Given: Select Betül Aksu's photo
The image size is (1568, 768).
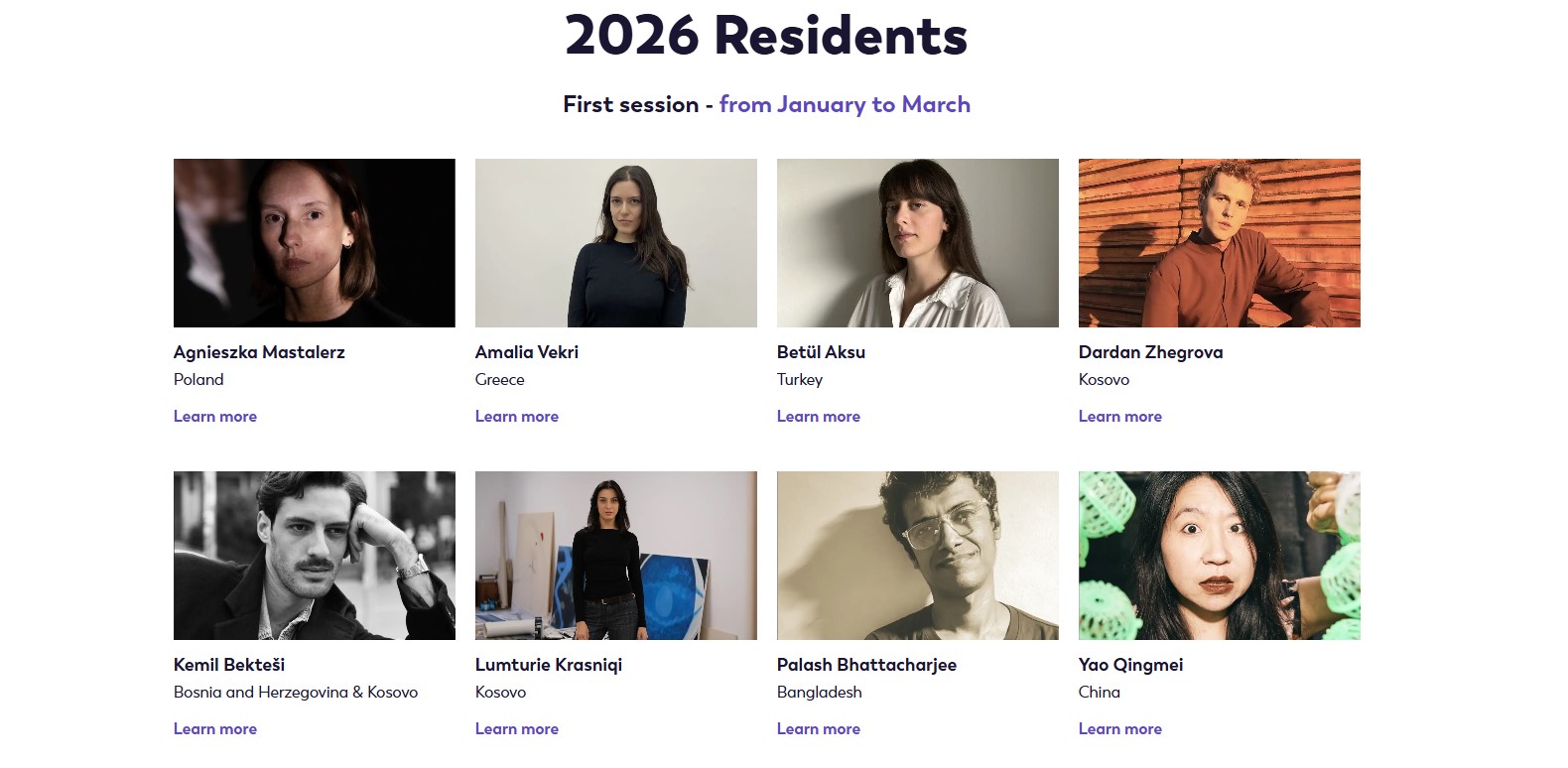Looking at the screenshot, I should [917, 243].
